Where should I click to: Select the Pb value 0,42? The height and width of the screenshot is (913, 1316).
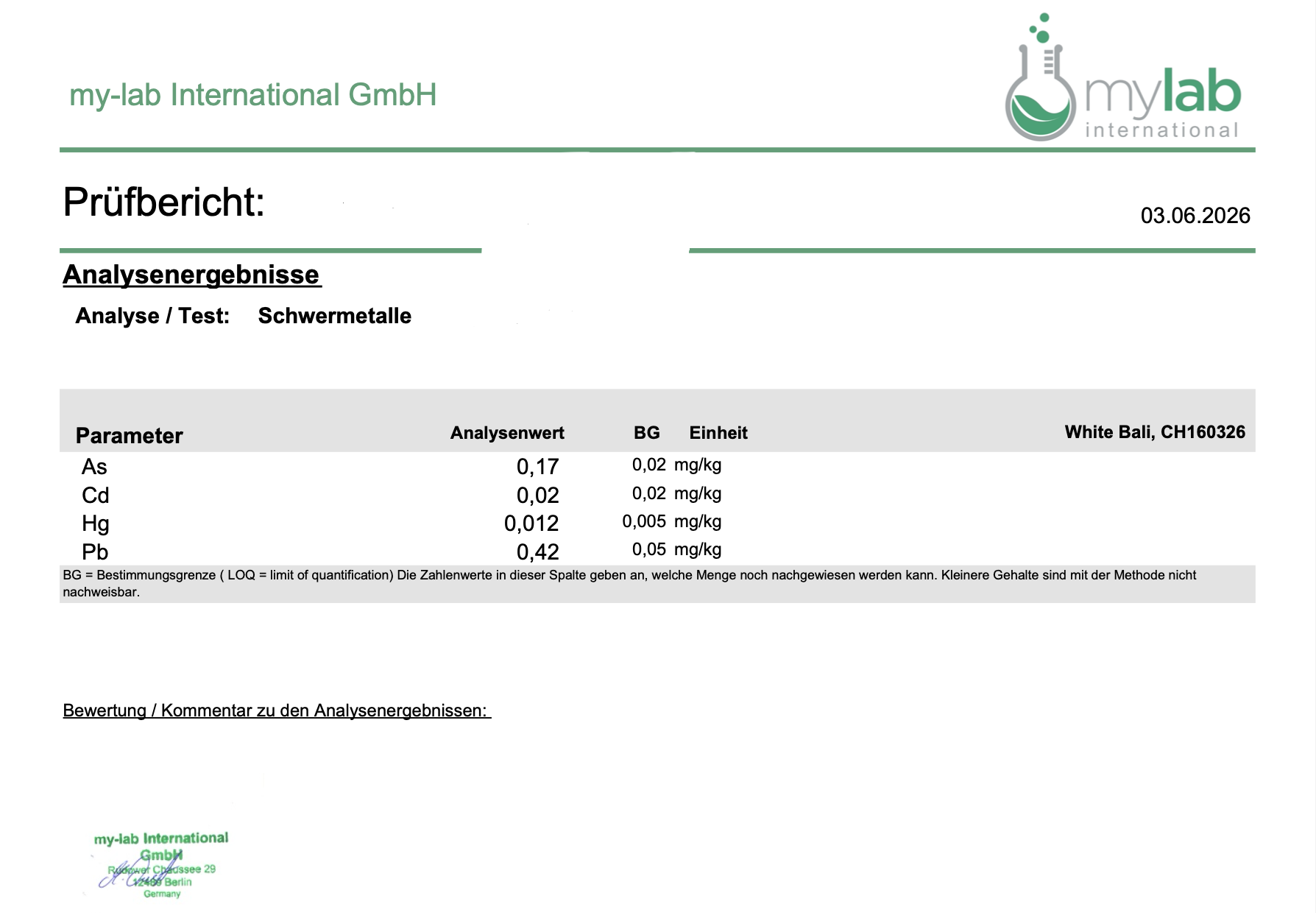[538, 552]
